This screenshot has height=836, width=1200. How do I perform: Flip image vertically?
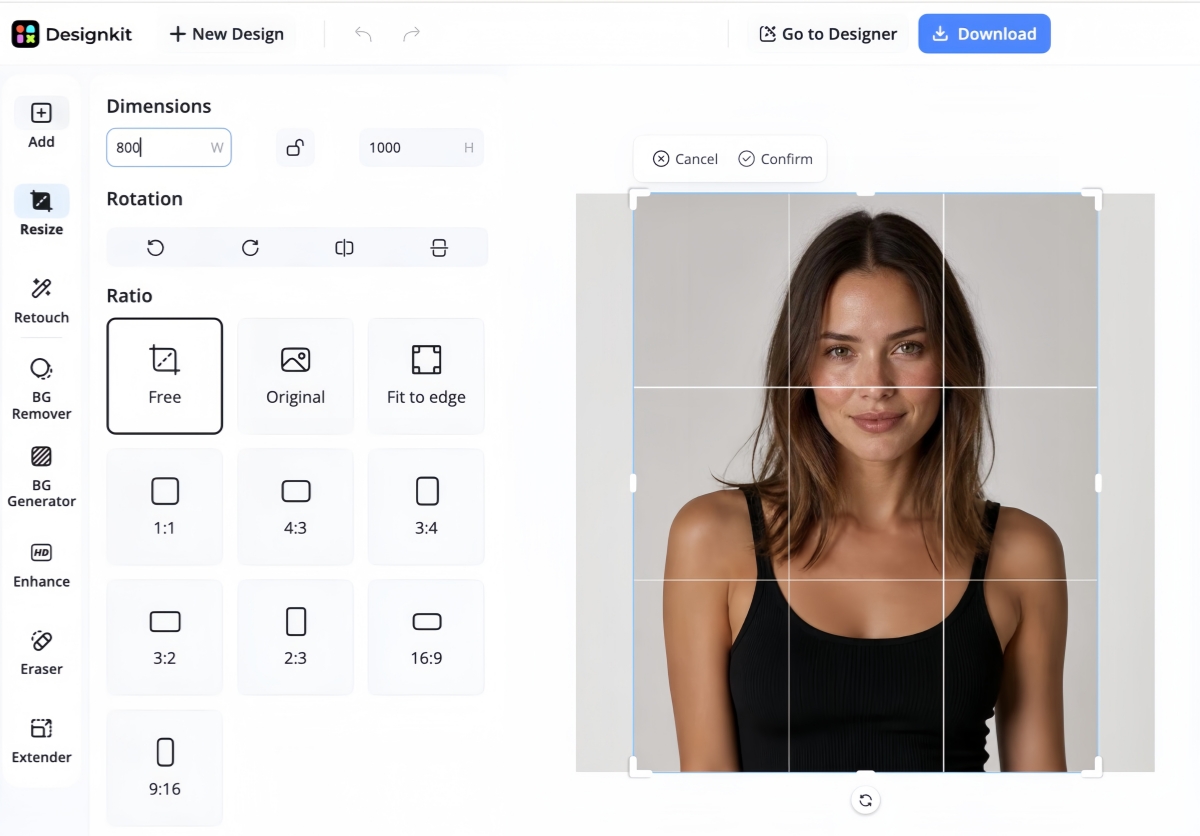pos(439,247)
